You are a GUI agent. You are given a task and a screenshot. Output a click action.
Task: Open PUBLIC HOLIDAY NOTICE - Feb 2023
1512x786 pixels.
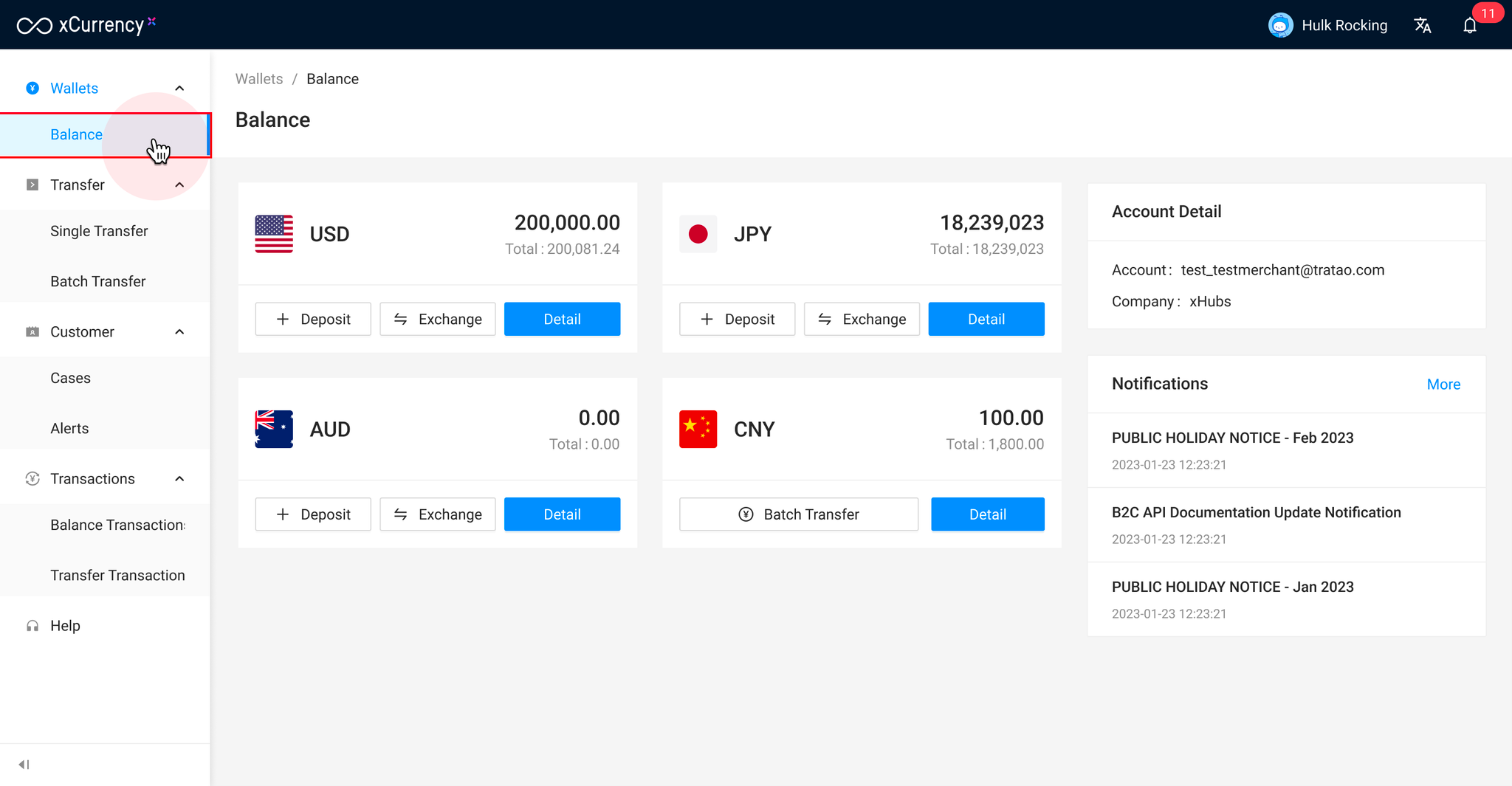tap(1233, 438)
